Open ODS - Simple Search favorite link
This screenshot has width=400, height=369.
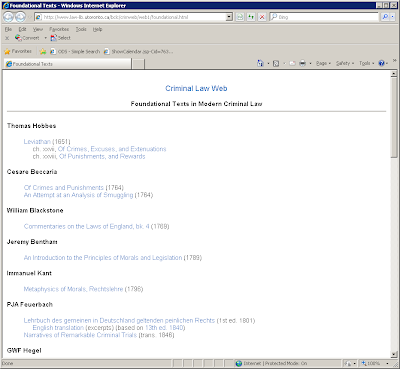[75, 51]
